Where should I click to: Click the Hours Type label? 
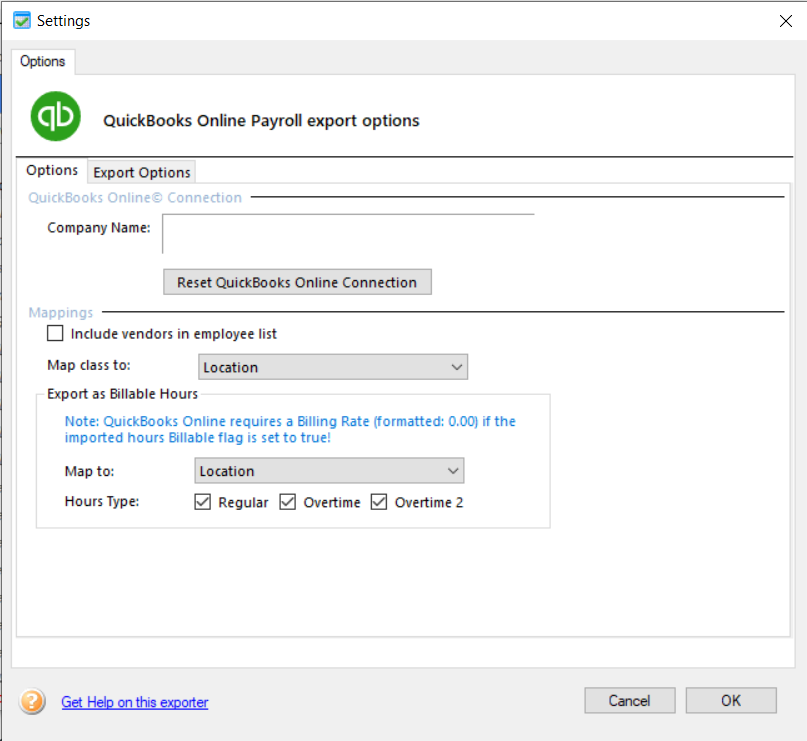point(102,501)
